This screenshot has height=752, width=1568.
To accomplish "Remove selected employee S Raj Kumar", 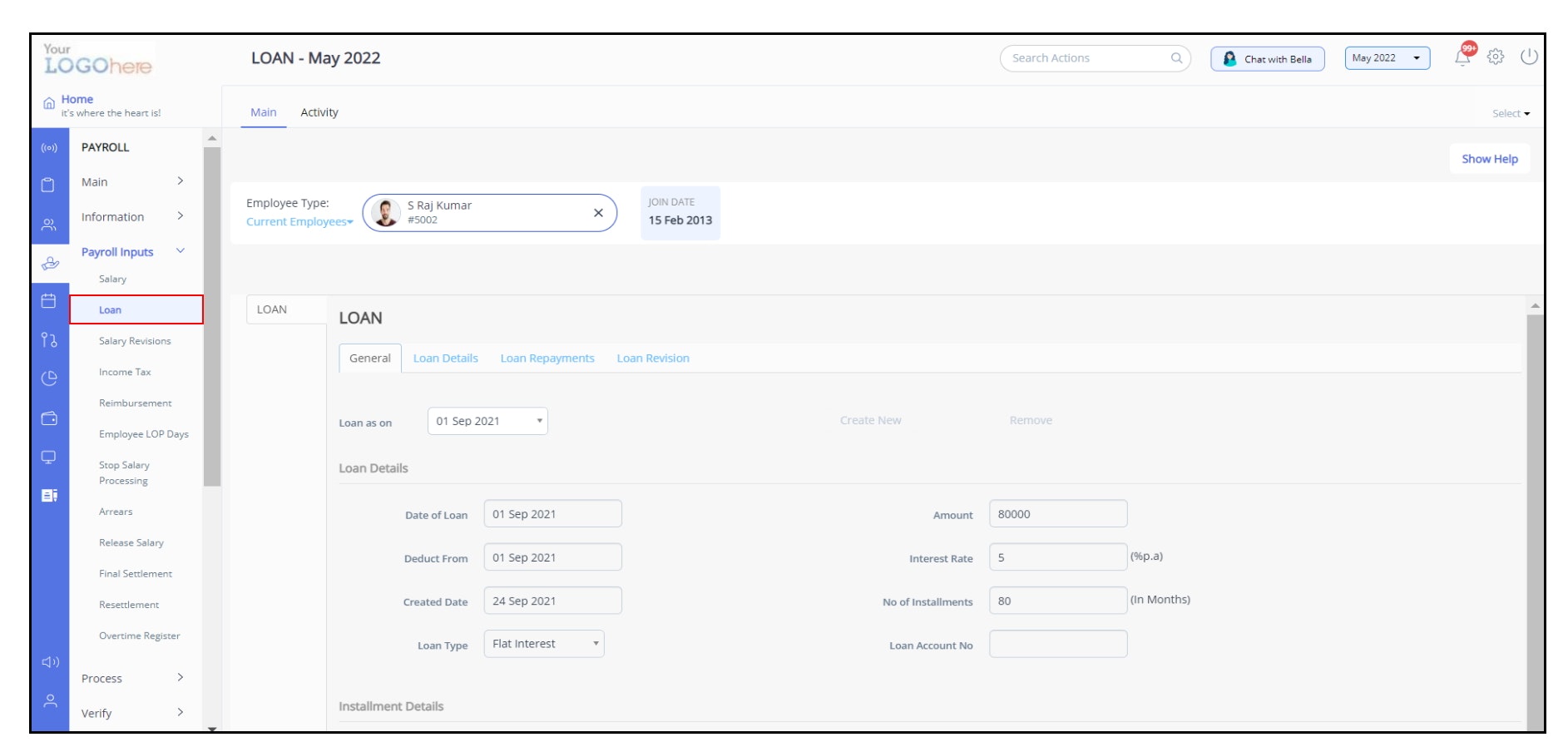I will [598, 213].
